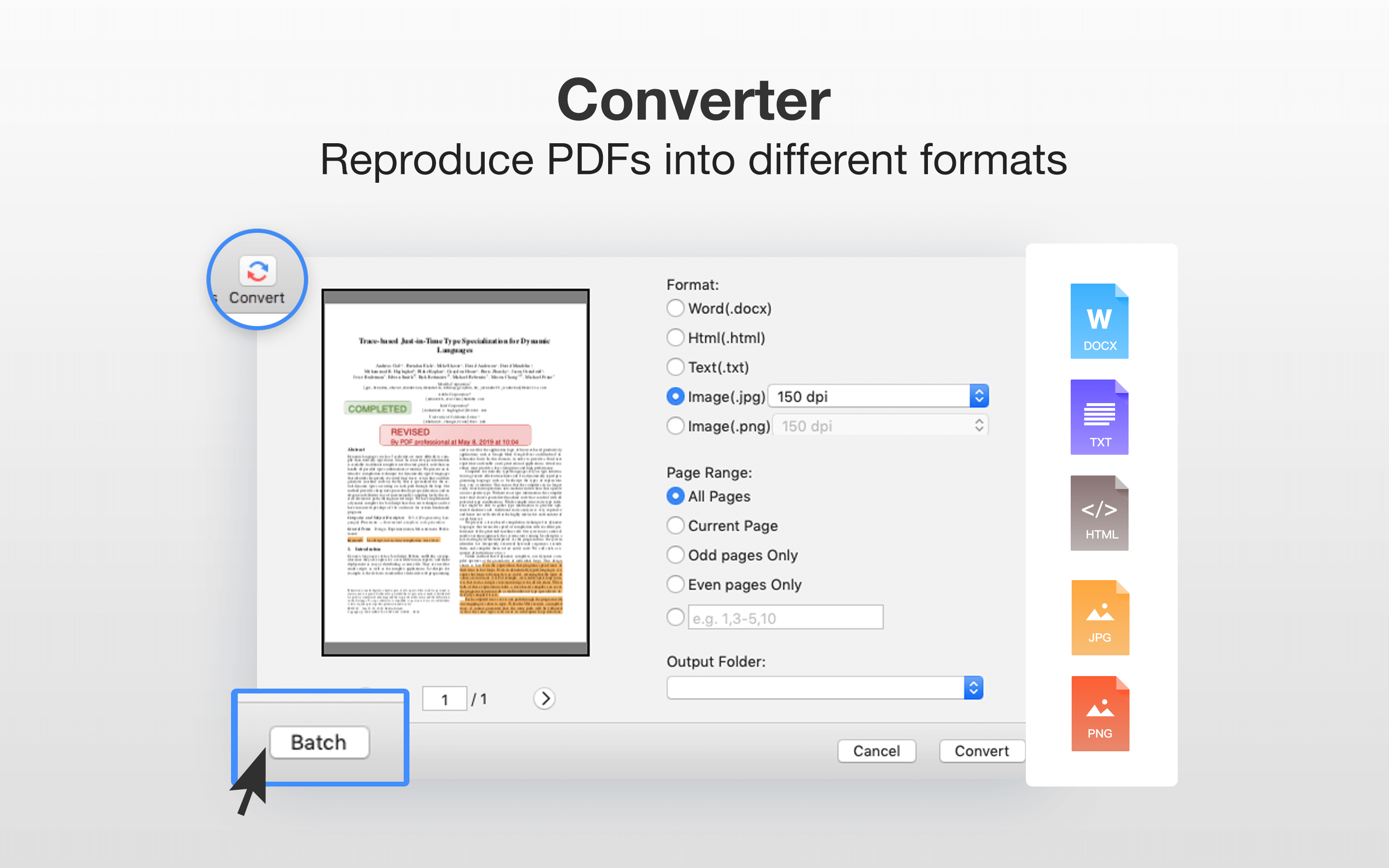Choose Image(.png) format radio button
The width and height of the screenshot is (1389, 868).
click(x=676, y=426)
